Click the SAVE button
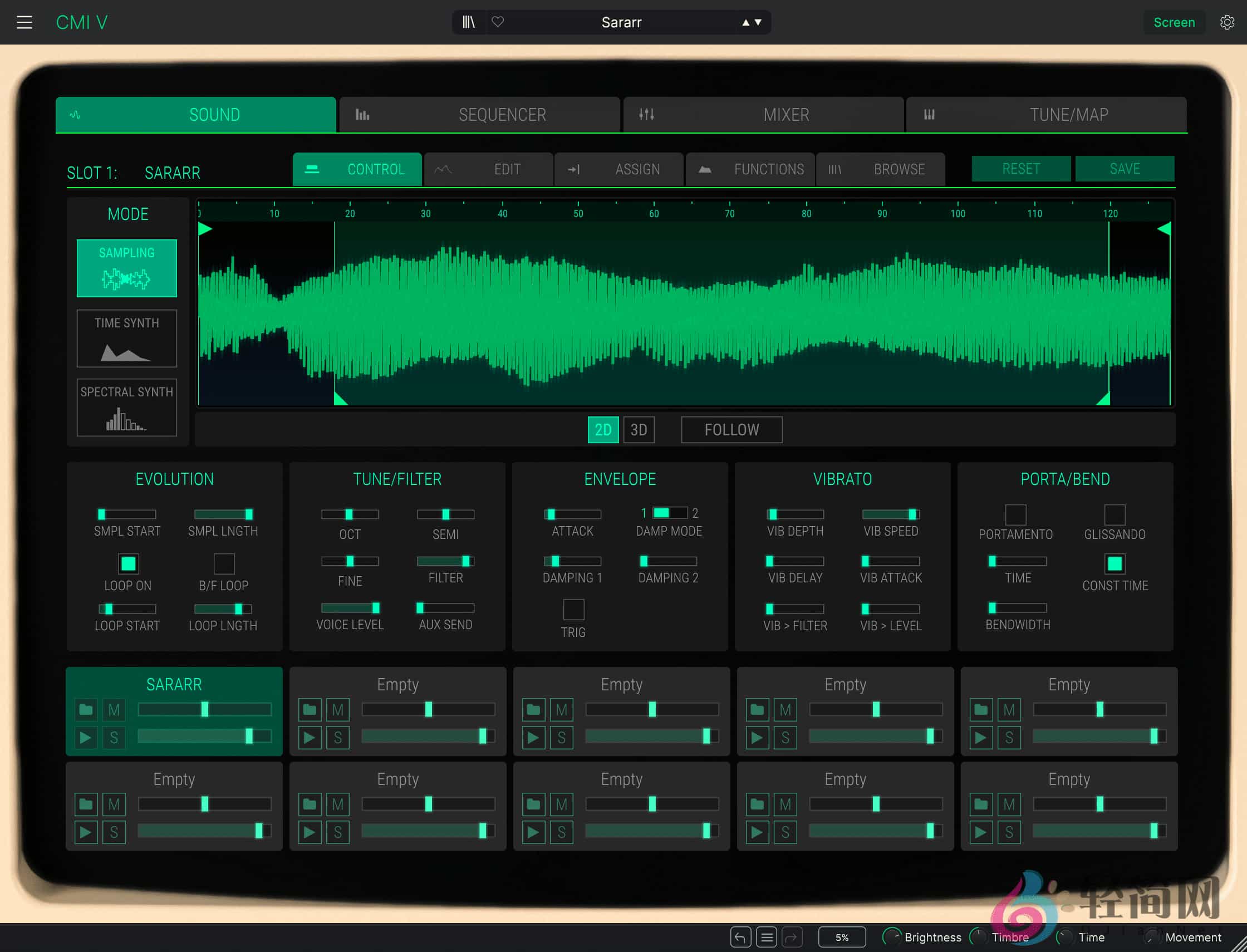This screenshot has width=1247, height=952. coord(1125,168)
